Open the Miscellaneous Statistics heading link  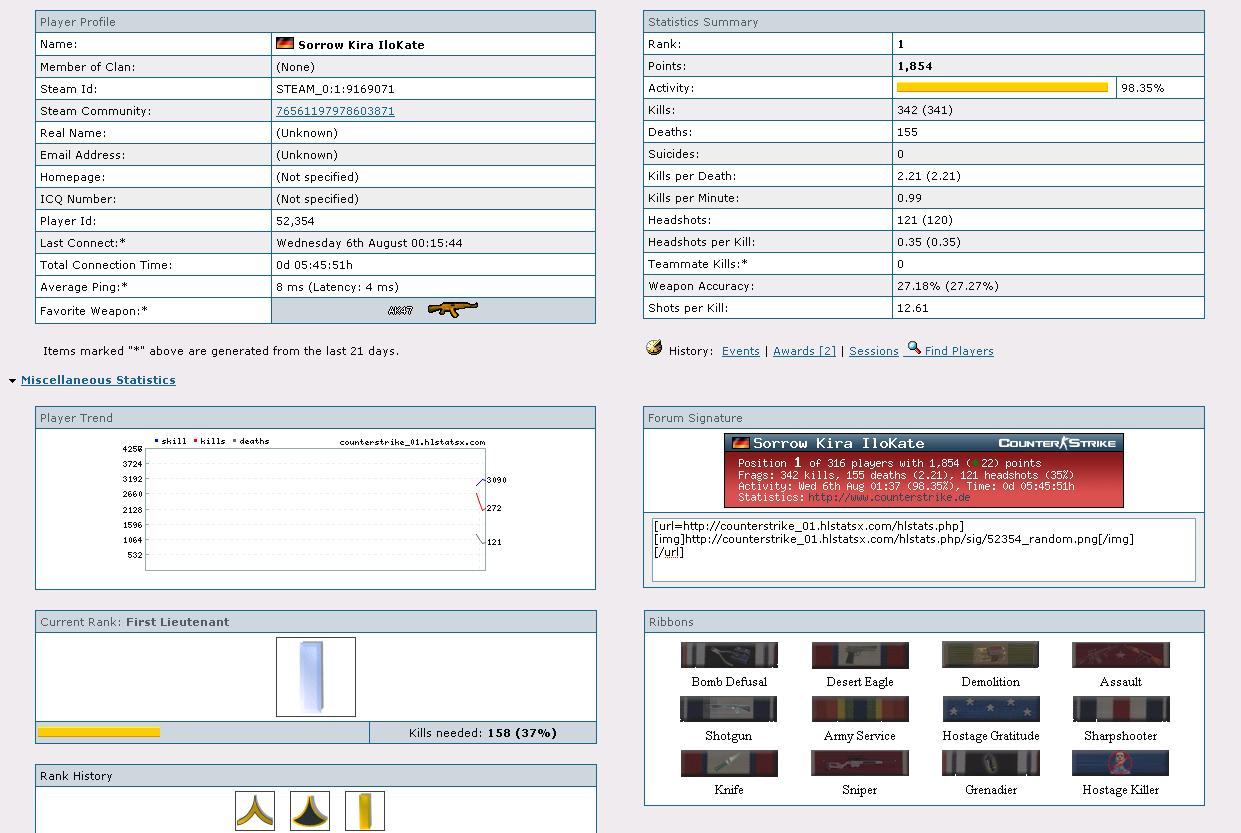click(98, 380)
